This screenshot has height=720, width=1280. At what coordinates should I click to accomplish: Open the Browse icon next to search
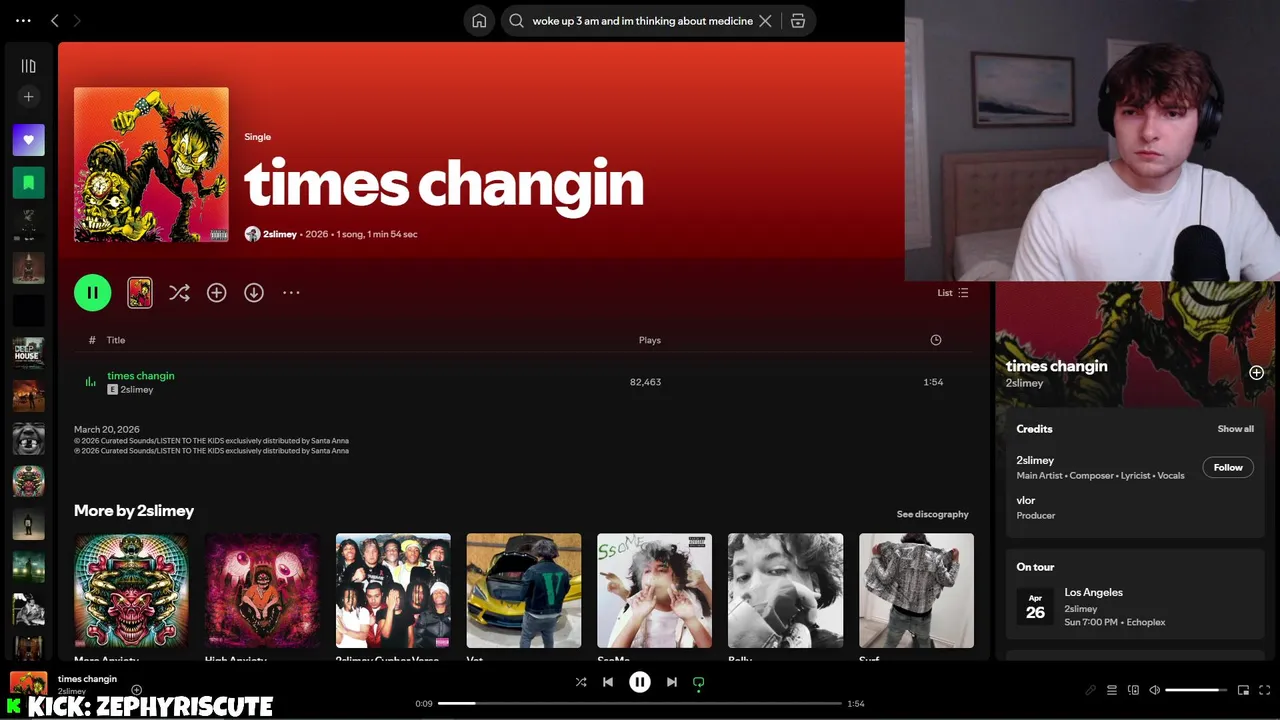coord(798,21)
